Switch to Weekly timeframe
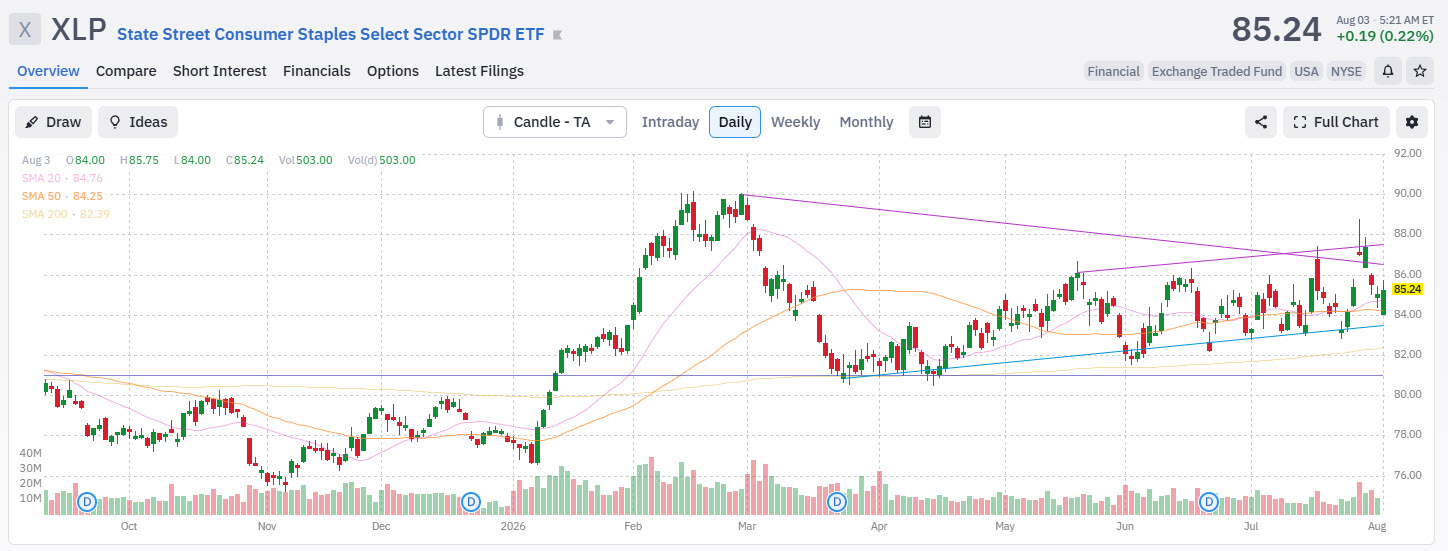 tap(795, 122)
